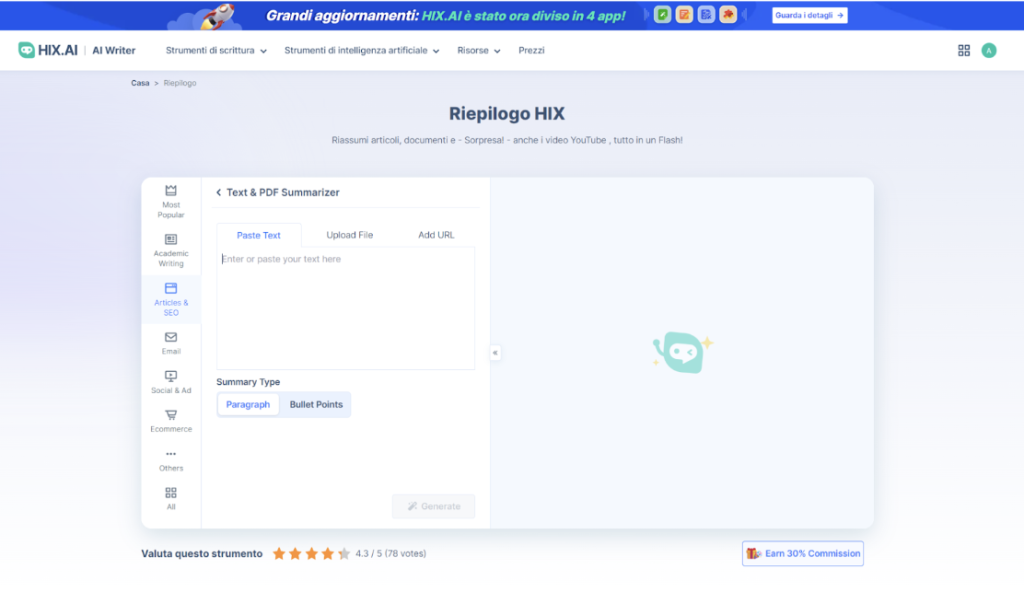Screen dimensions: 1024x604
Task: Switch to the Upload File tab
Action: pyautogui.click(x=350, y=235)
